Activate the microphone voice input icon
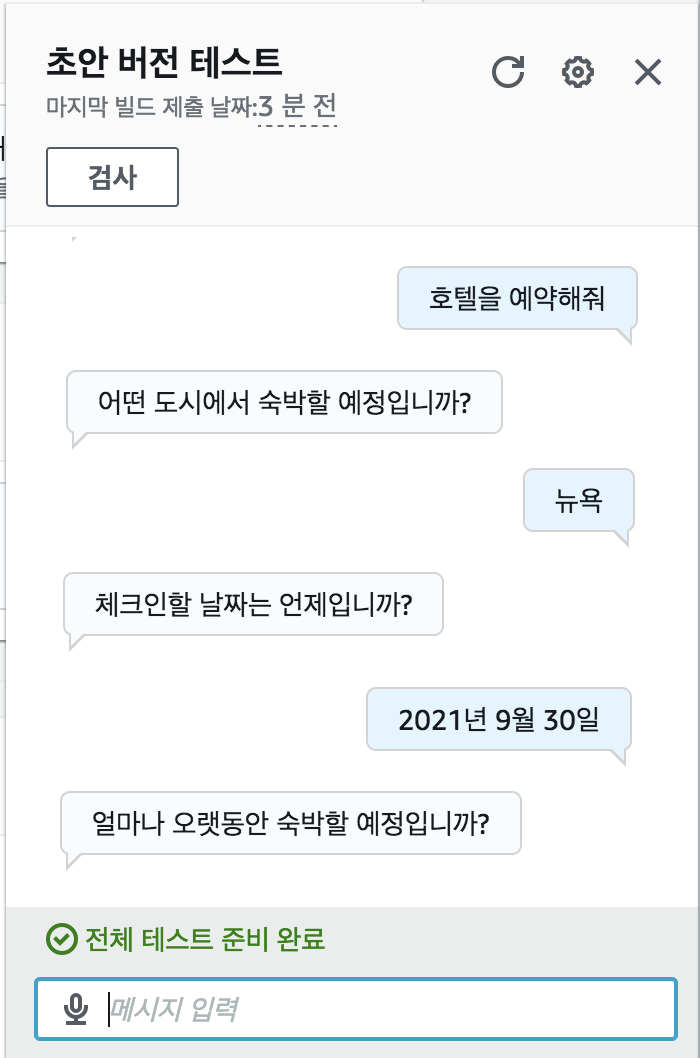Viewport: 700px width, 1058px height. (x=76, y=1009)
